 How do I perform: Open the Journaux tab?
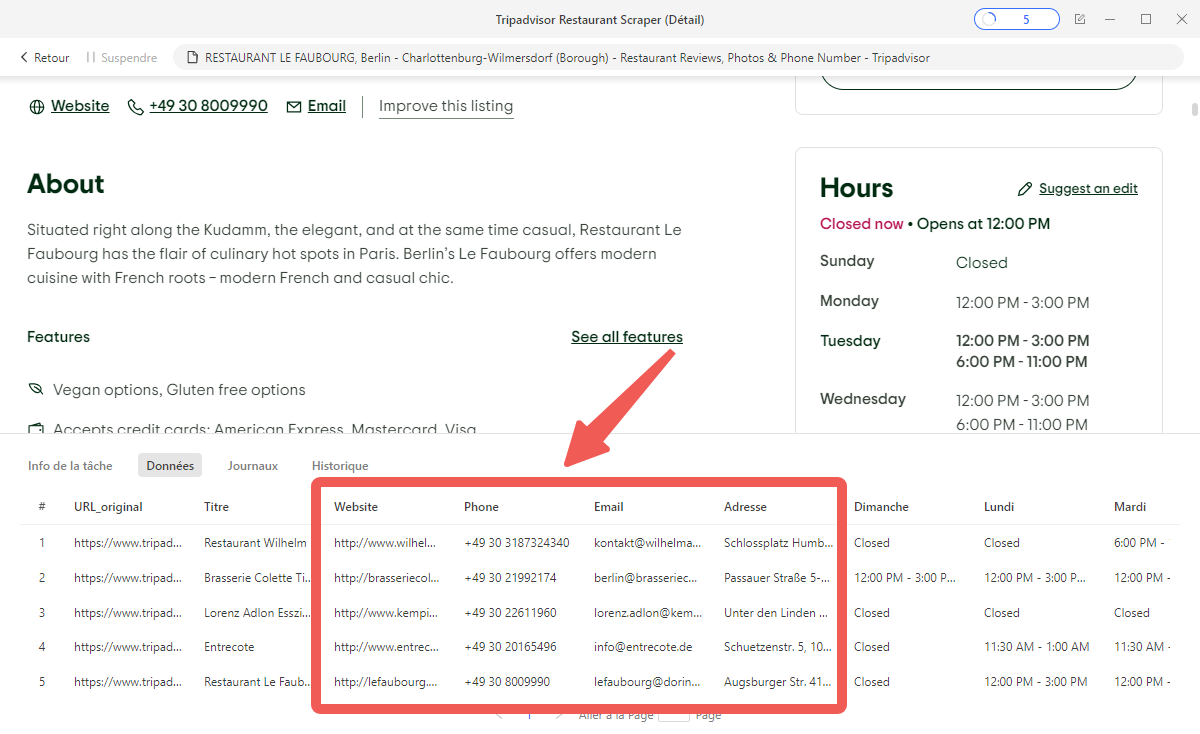click(x=252, y=465)
